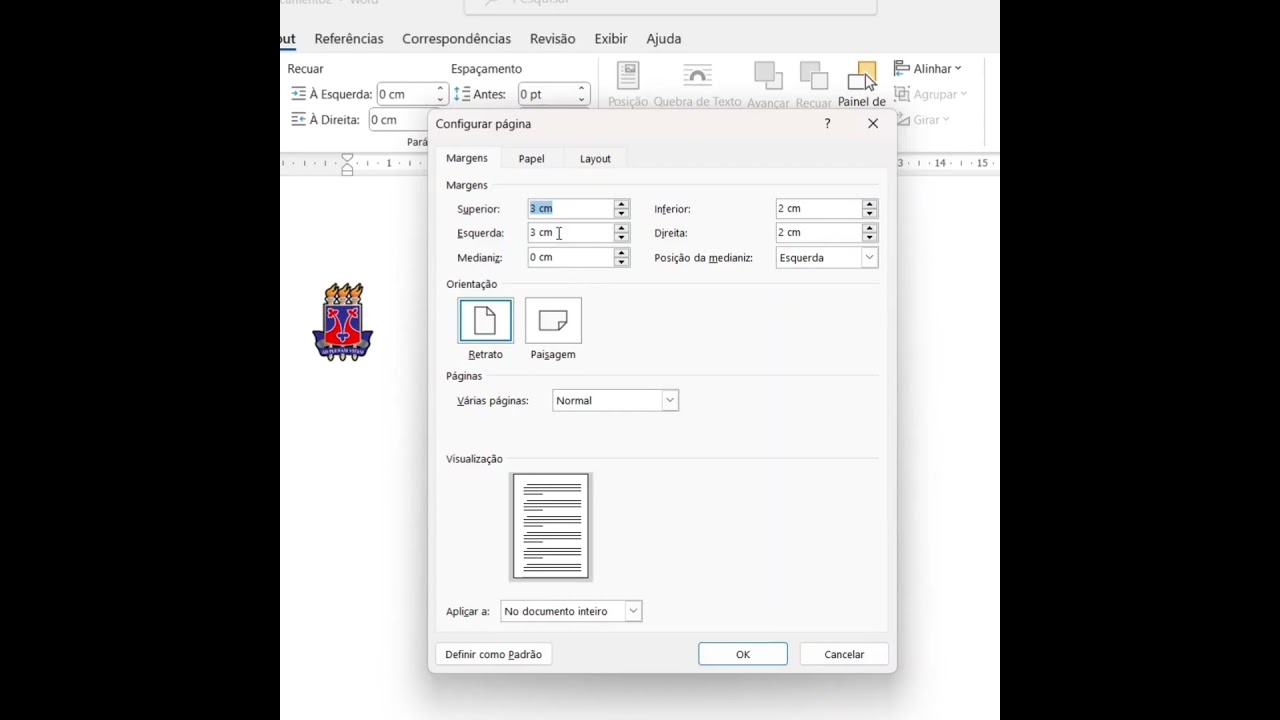Select the Paisagem orientation icon
1280x720 pixels.
point(553,321)
